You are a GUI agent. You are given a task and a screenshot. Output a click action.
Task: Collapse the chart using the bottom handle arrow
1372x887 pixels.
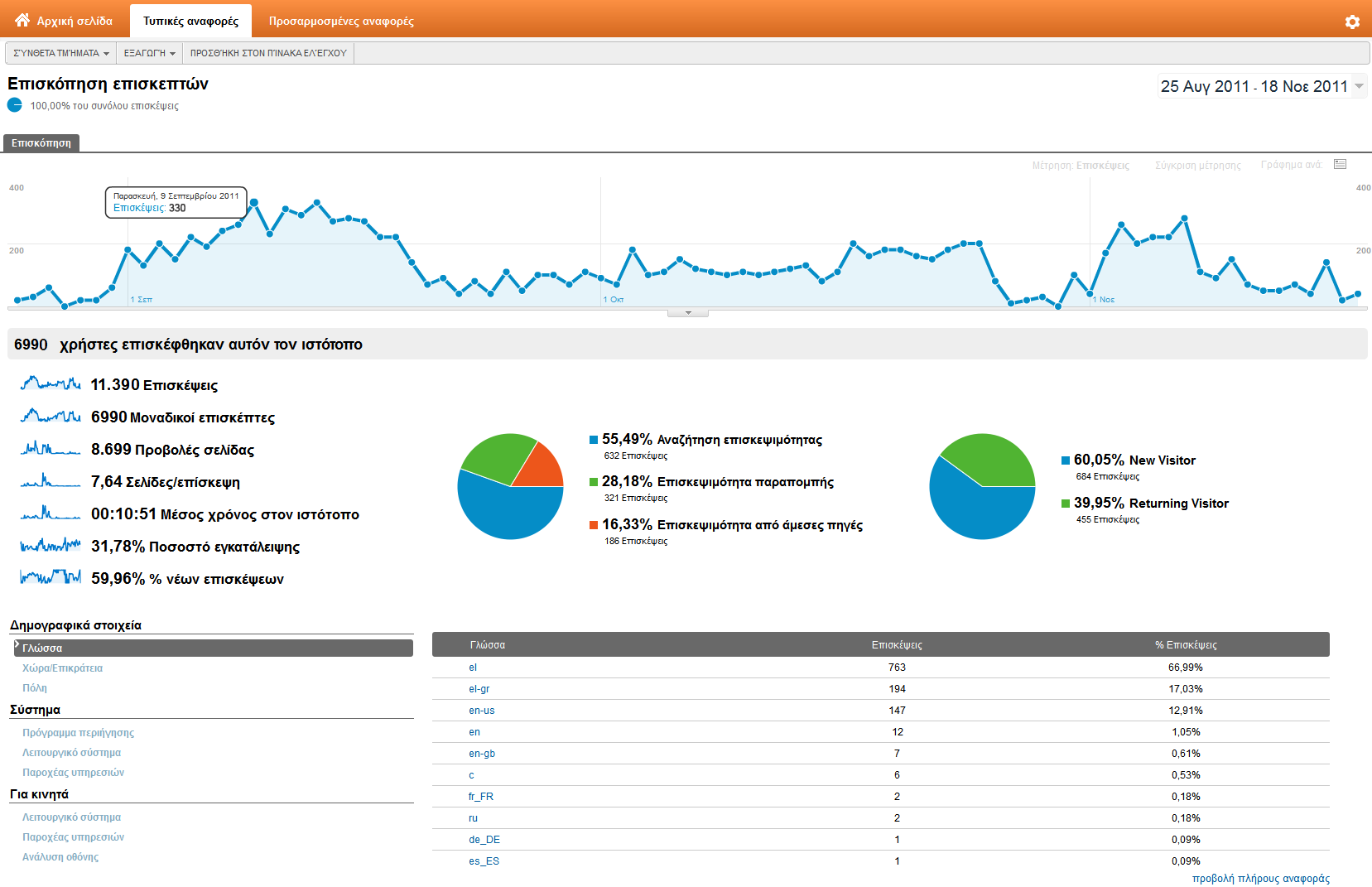[x=688, y=313]
